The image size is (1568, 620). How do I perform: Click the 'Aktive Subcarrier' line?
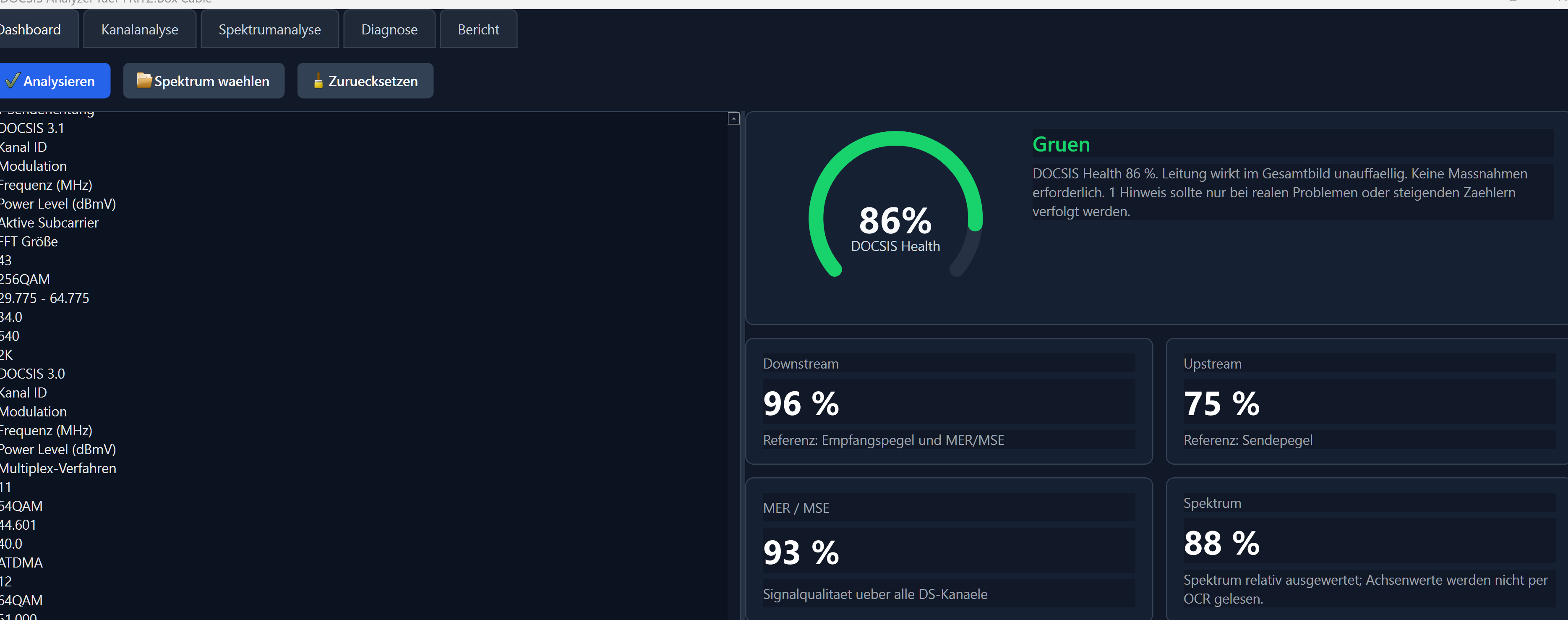(50, 223)
